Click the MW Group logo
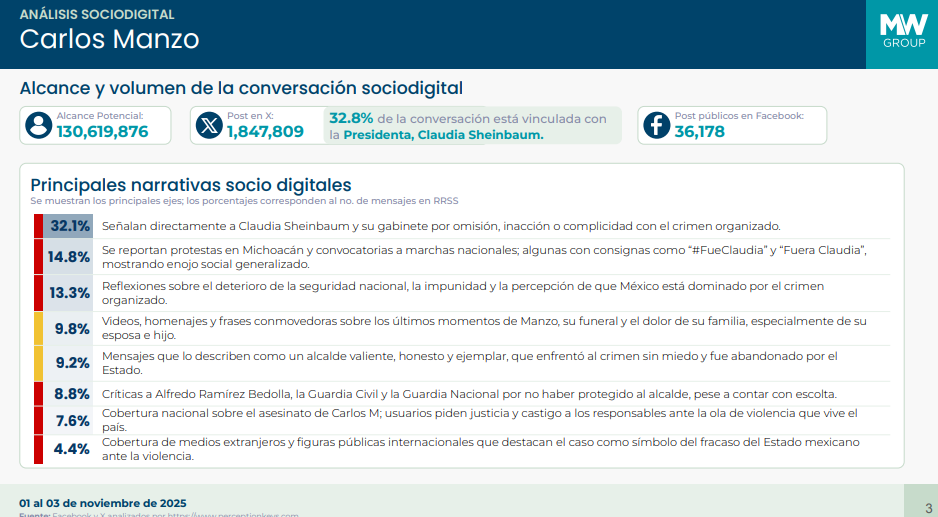Image resolution: width=938 pixels, height=517 pixels. [x=901, y=32]
